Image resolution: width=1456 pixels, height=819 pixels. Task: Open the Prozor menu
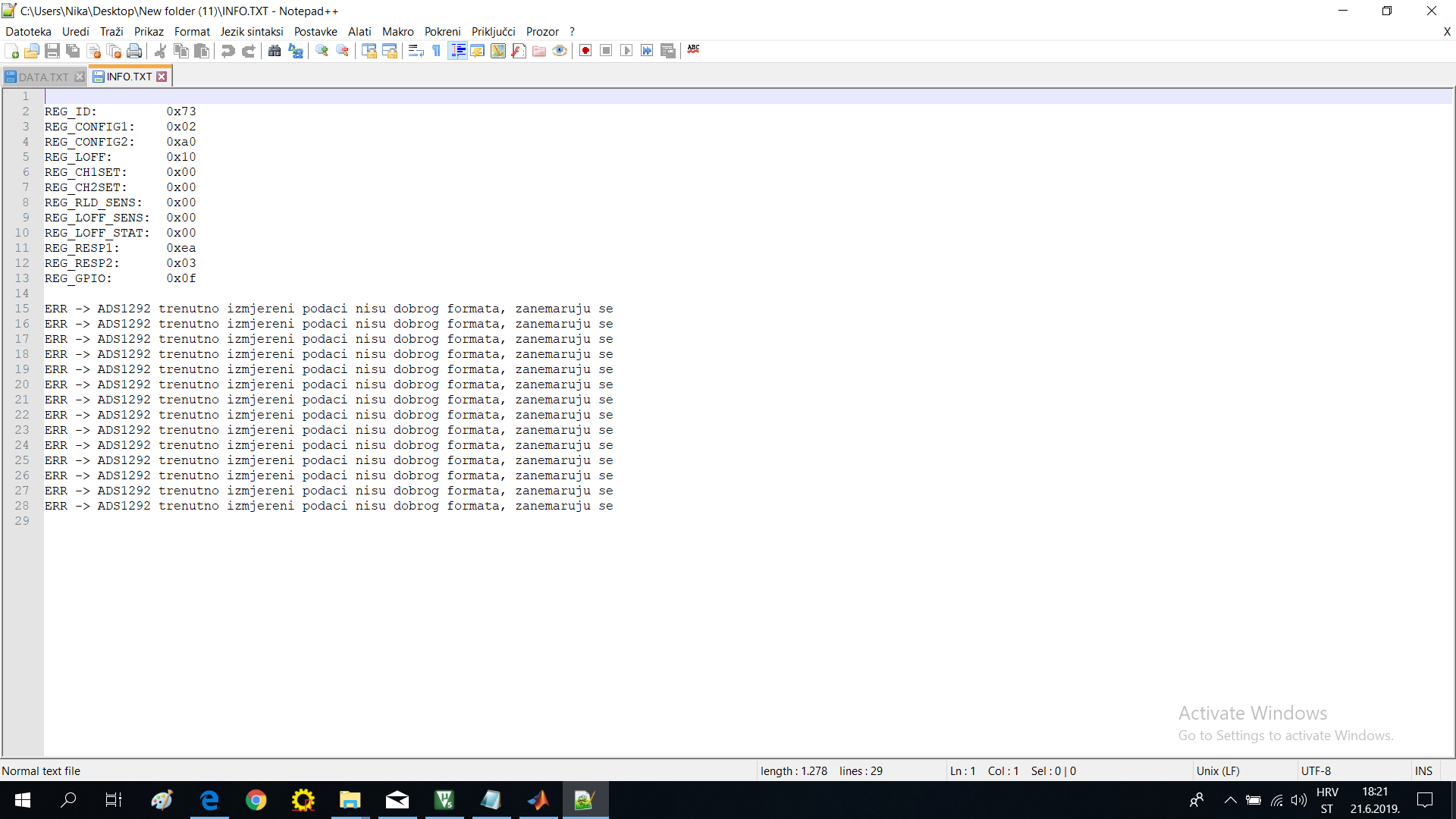click(542, 32)
